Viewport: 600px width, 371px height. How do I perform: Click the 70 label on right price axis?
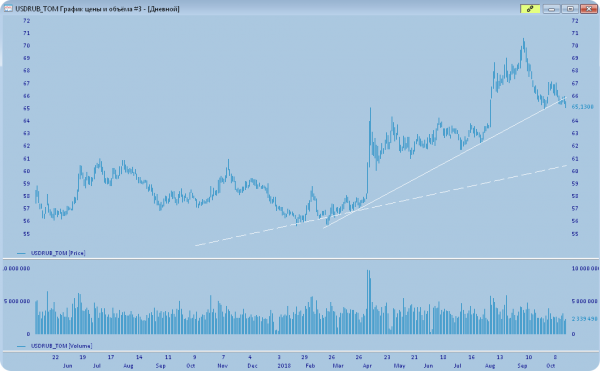[x=575, y=46]
